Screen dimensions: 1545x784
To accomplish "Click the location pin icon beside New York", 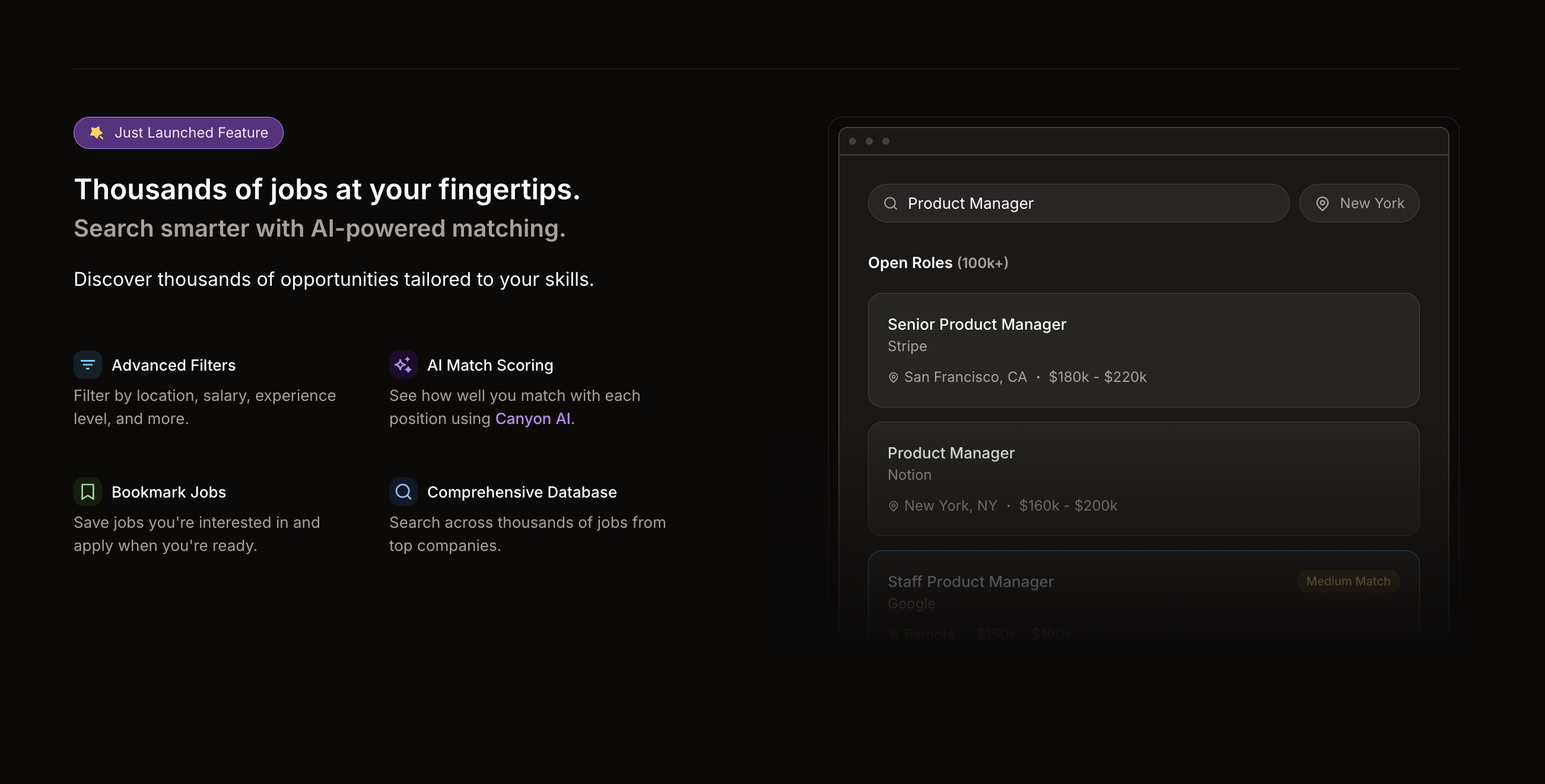I will coord(1322,204).
